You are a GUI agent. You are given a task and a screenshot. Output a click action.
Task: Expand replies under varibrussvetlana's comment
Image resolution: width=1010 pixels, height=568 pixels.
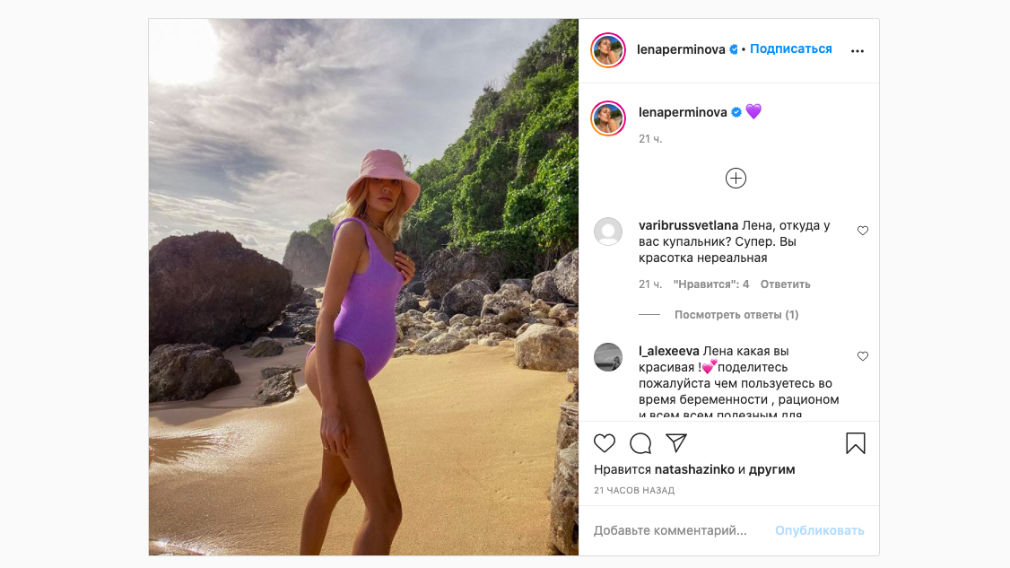[736, 315]
